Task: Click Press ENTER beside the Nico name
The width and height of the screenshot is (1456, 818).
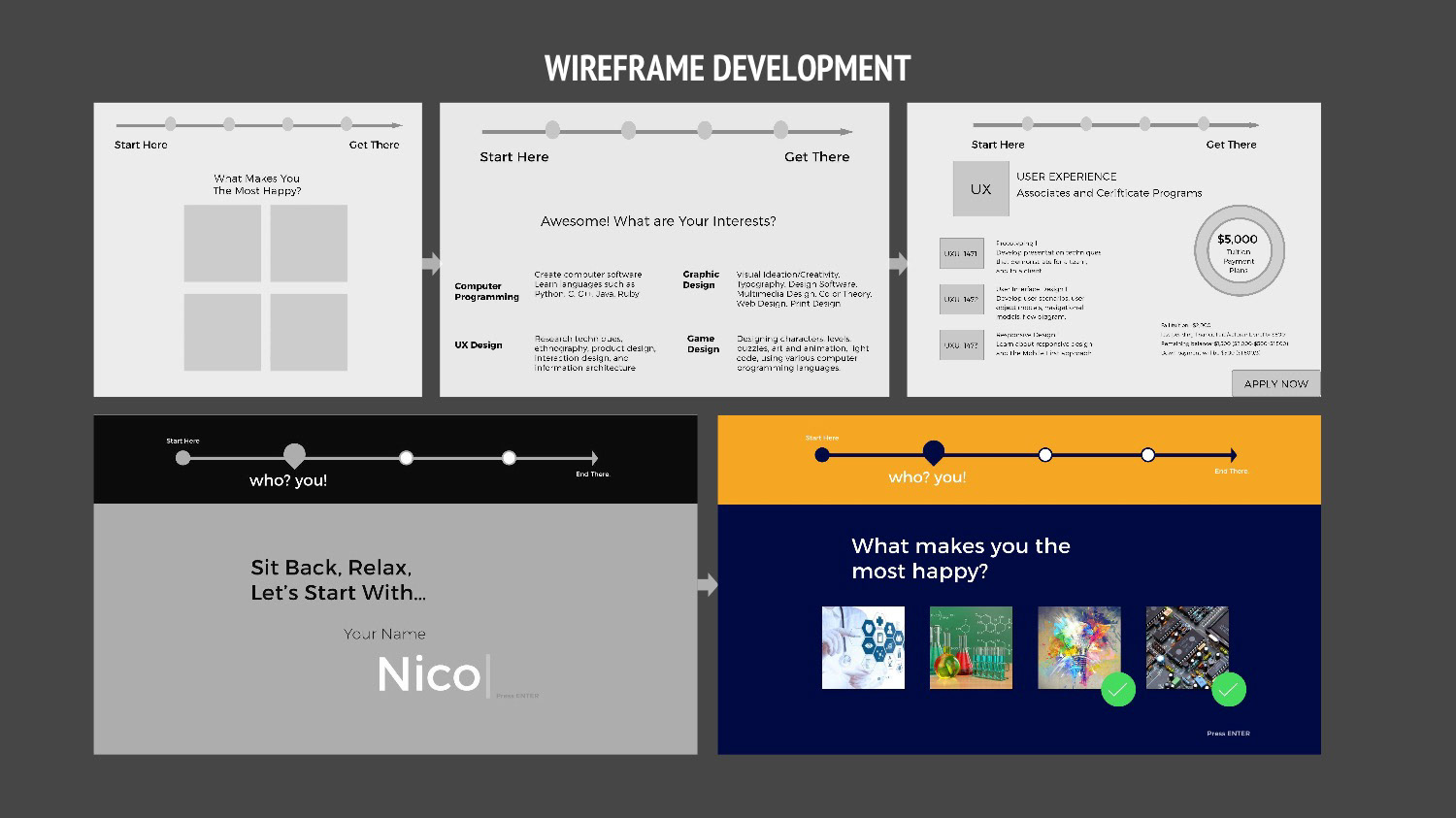Action: tap(517, 696)
